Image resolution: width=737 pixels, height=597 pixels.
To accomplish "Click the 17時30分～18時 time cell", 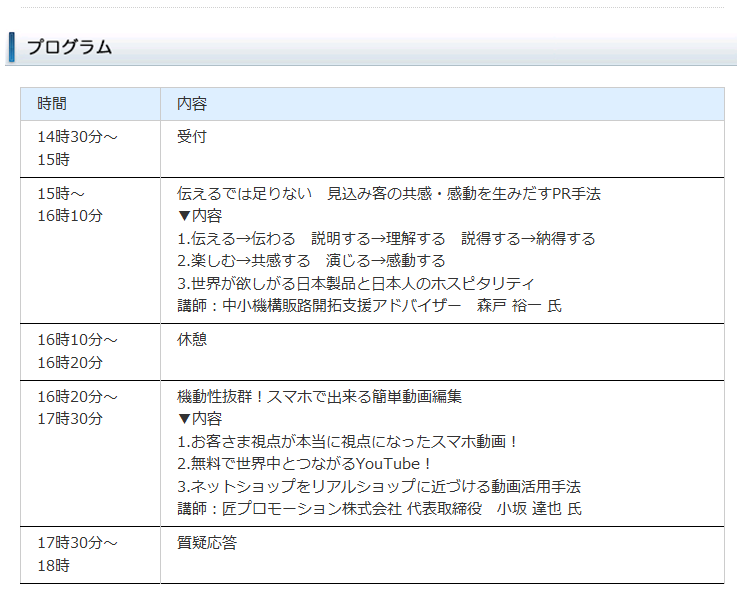I will (90, 555).
